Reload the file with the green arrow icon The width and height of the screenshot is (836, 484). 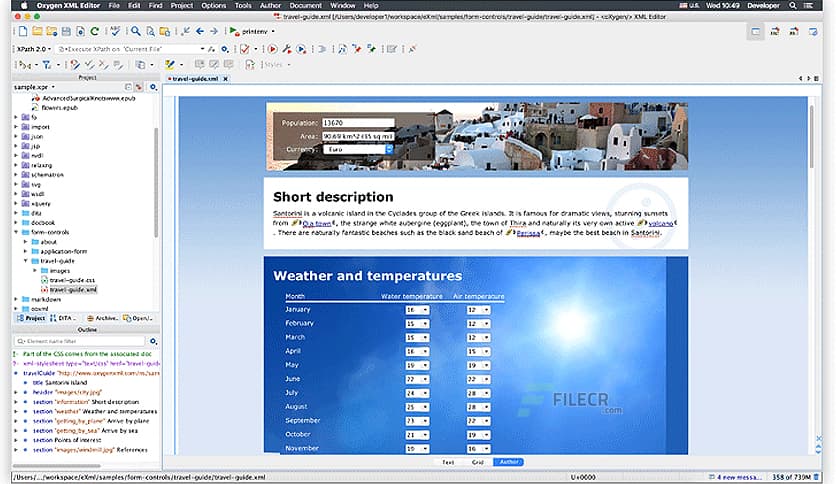point(95,31)
